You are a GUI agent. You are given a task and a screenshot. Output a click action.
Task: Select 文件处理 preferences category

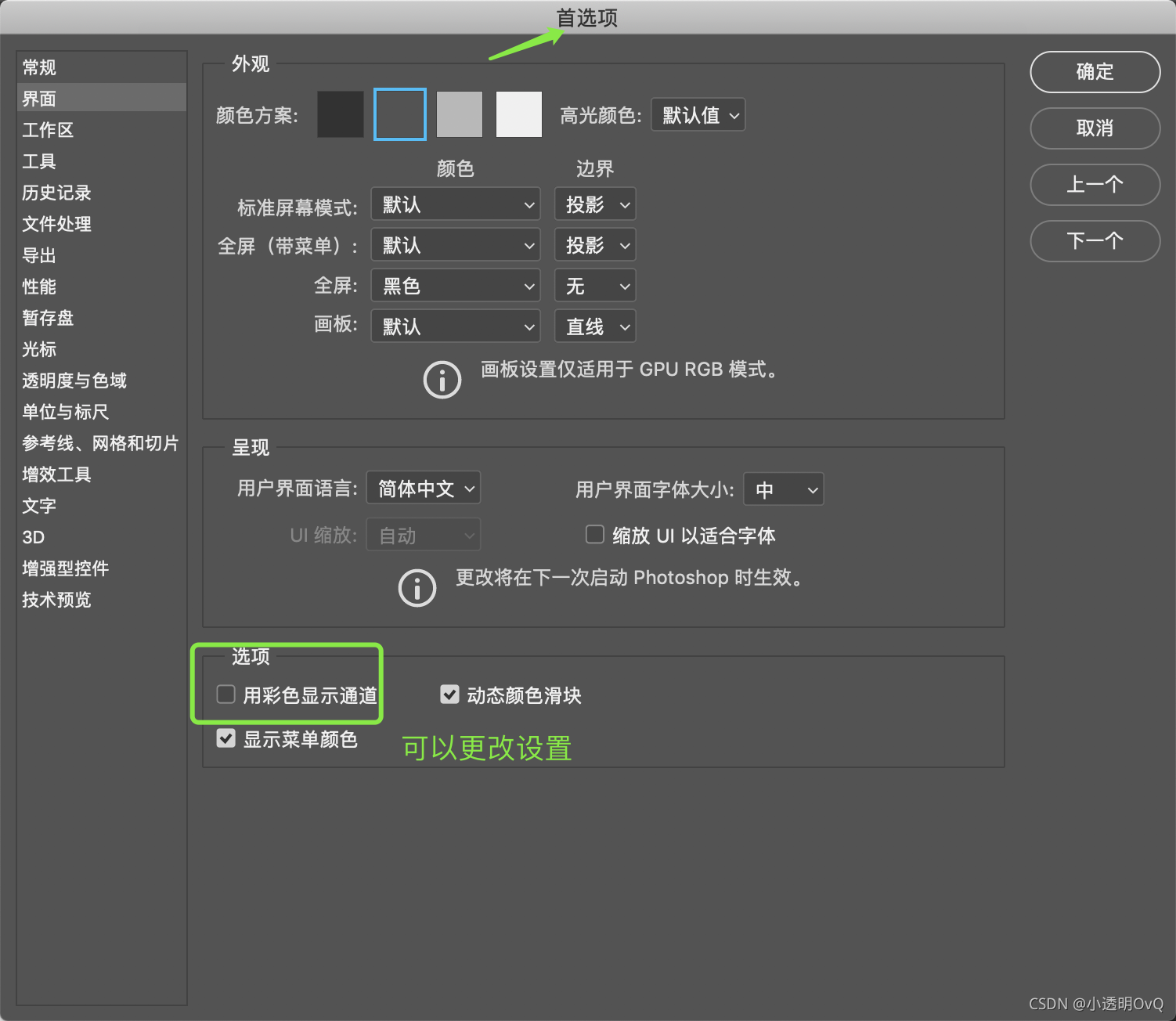click(102, 224)
